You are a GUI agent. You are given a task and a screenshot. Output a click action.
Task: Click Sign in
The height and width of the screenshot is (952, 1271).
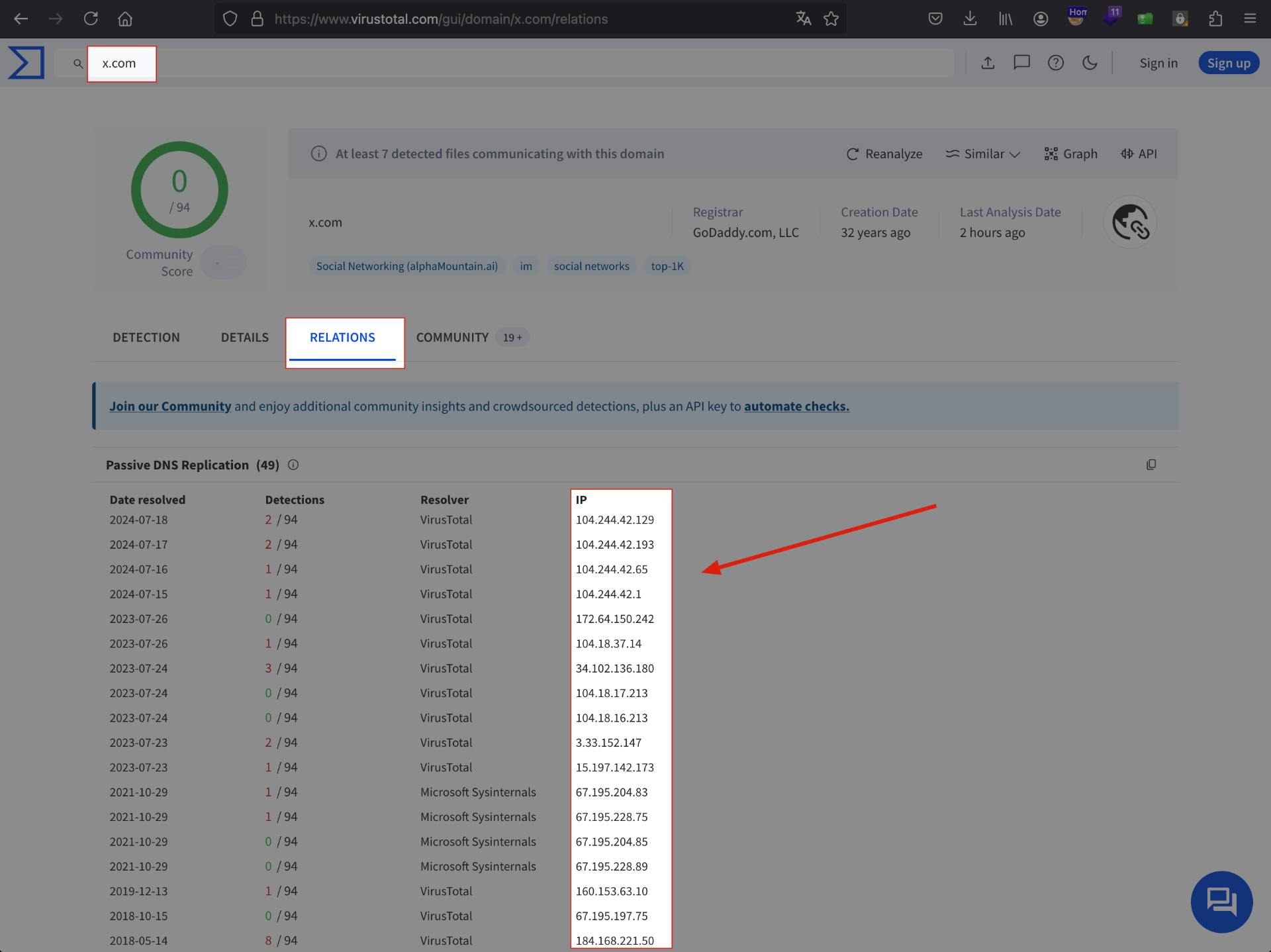(1158, 63)
